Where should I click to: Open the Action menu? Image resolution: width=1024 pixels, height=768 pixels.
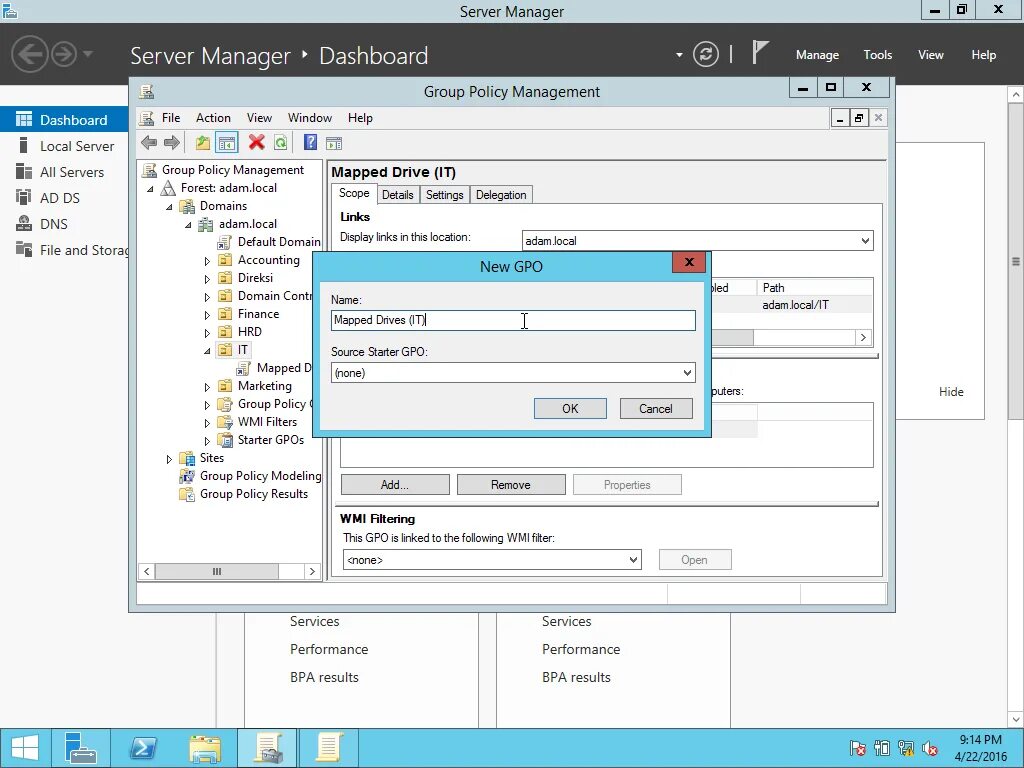click(x=213, y=118)
